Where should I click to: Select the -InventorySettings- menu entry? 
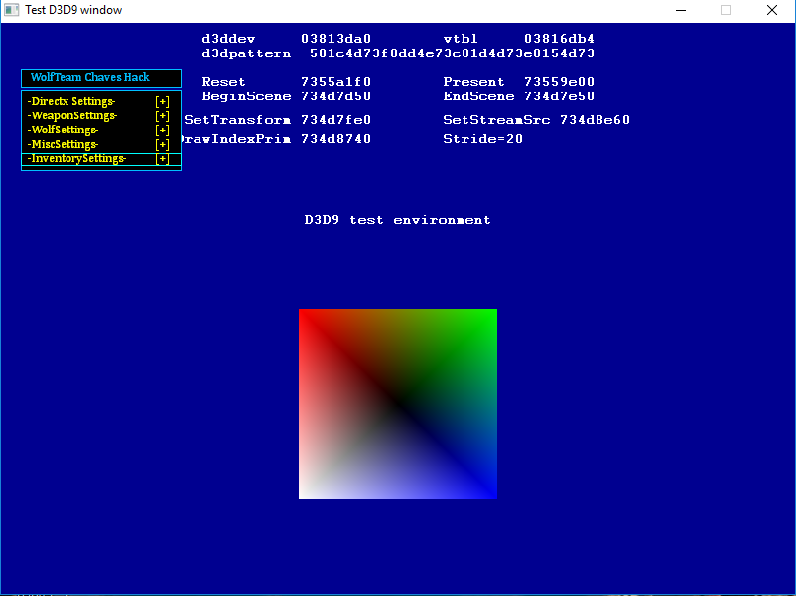pos(77,158)
